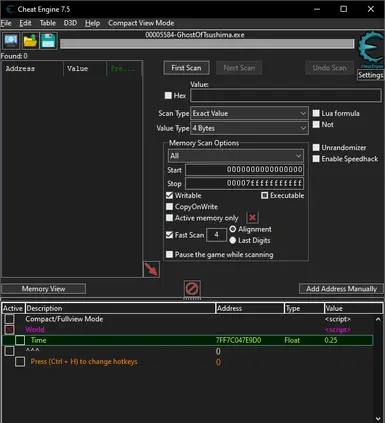Uncheck the Writable checkbox

pos(169,195)
